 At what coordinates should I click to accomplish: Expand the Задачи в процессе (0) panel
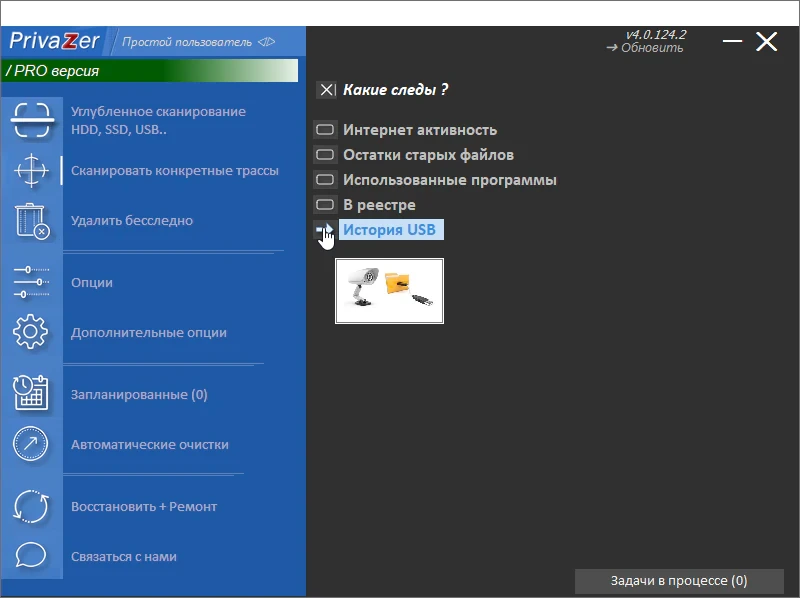pos(679,581)
